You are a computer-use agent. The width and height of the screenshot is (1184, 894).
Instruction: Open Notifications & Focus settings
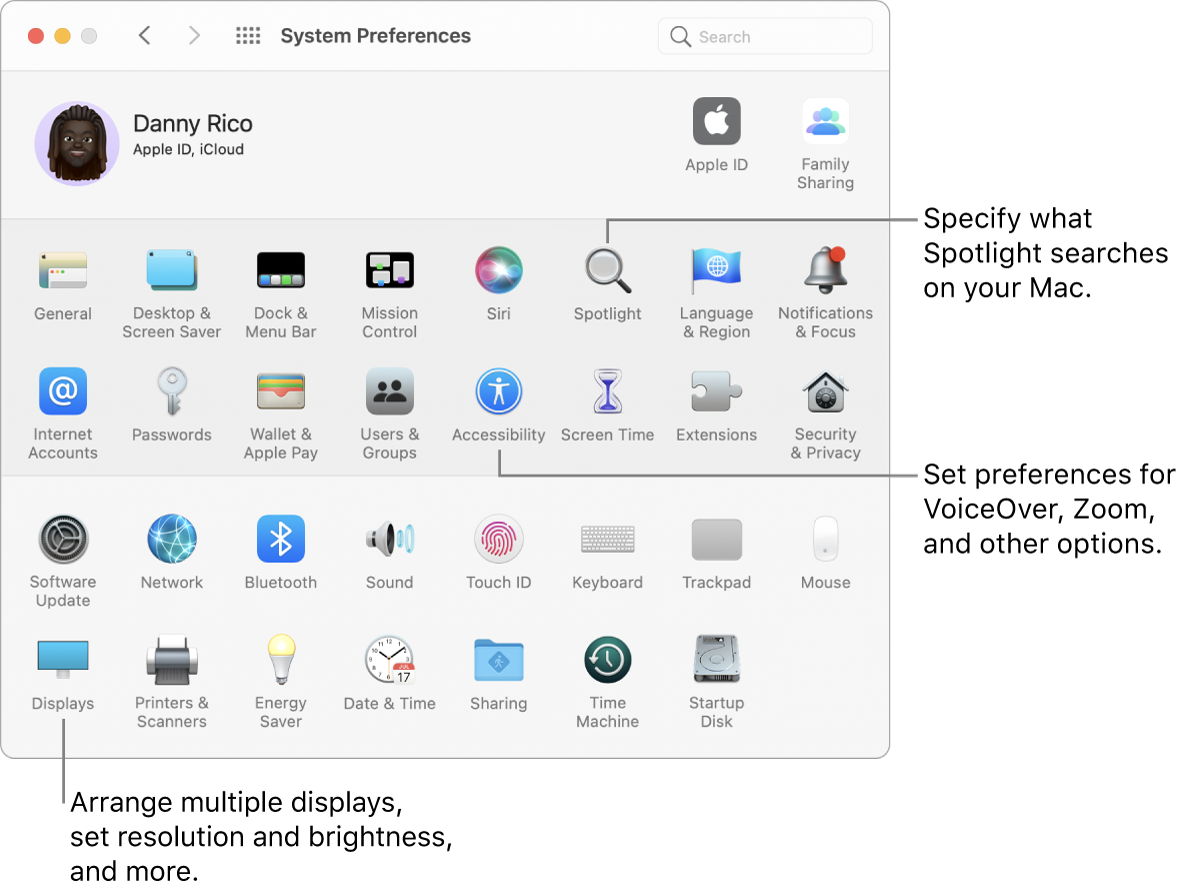coord(825,270)
